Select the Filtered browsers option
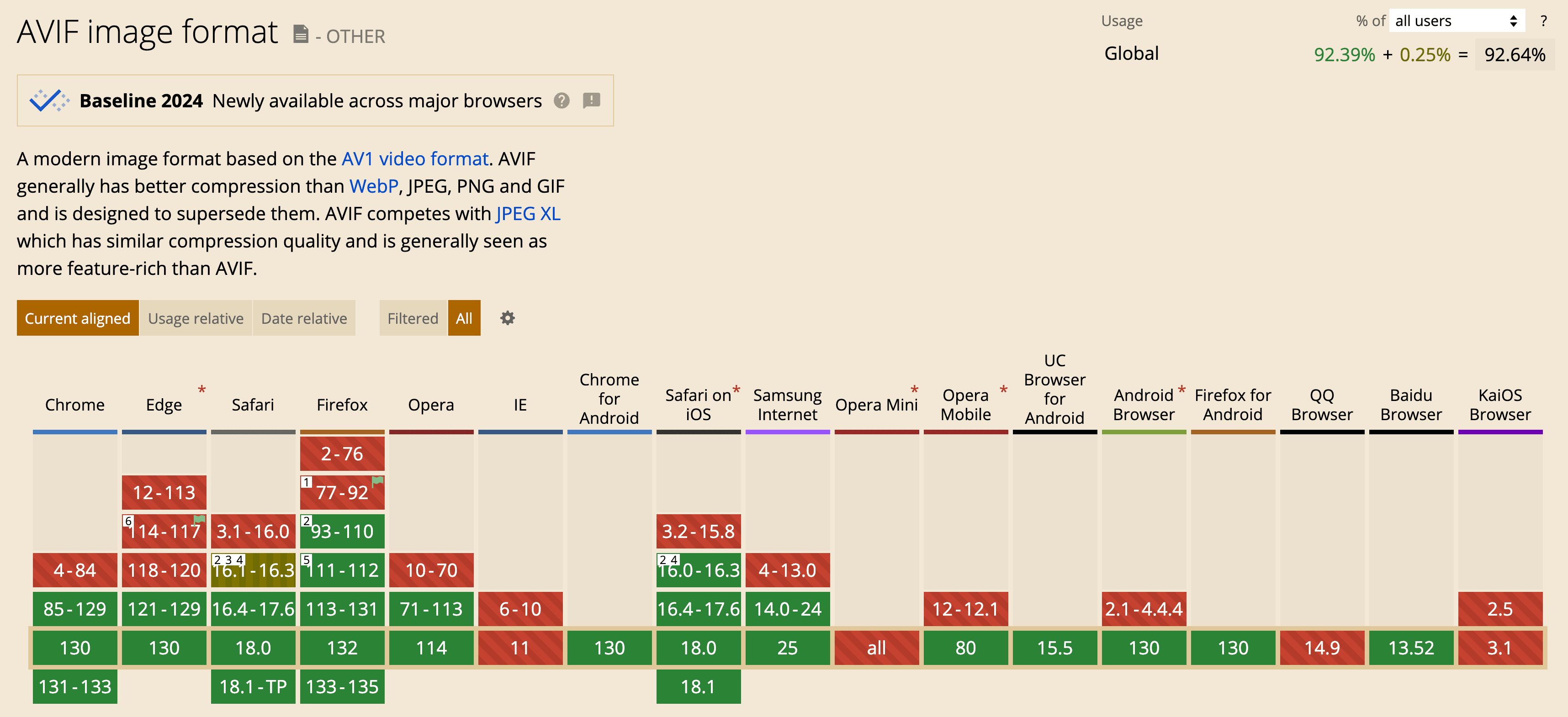 click(413, 318)
